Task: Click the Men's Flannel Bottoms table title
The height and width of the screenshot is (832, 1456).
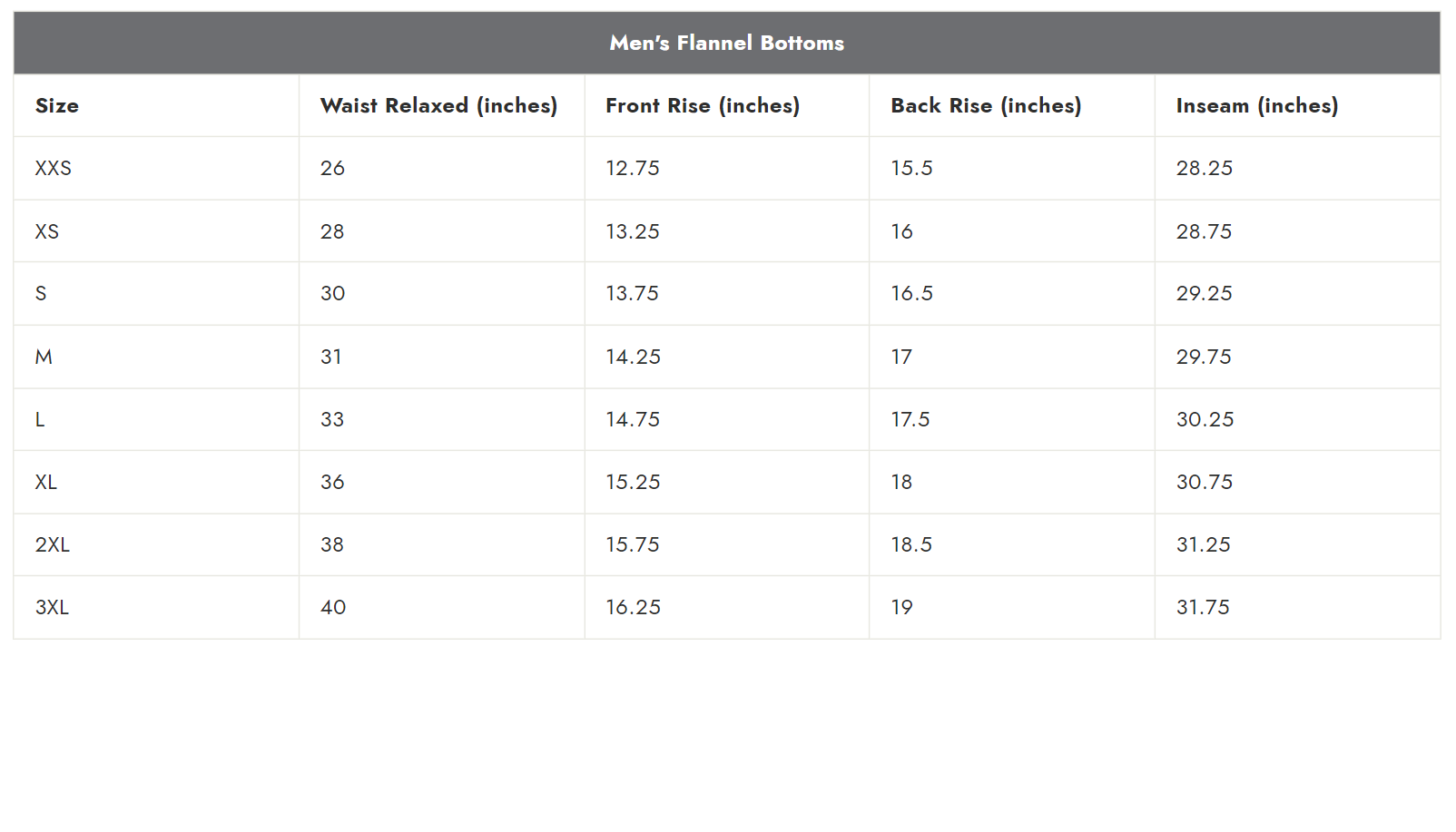Action: click(726, 43)
